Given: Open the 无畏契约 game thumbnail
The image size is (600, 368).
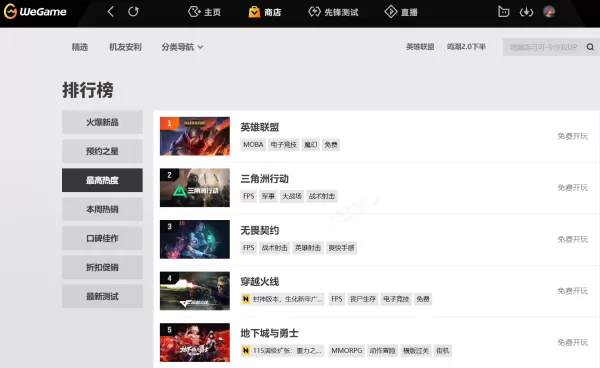Looking at the screenshot, I should [195, 239].
